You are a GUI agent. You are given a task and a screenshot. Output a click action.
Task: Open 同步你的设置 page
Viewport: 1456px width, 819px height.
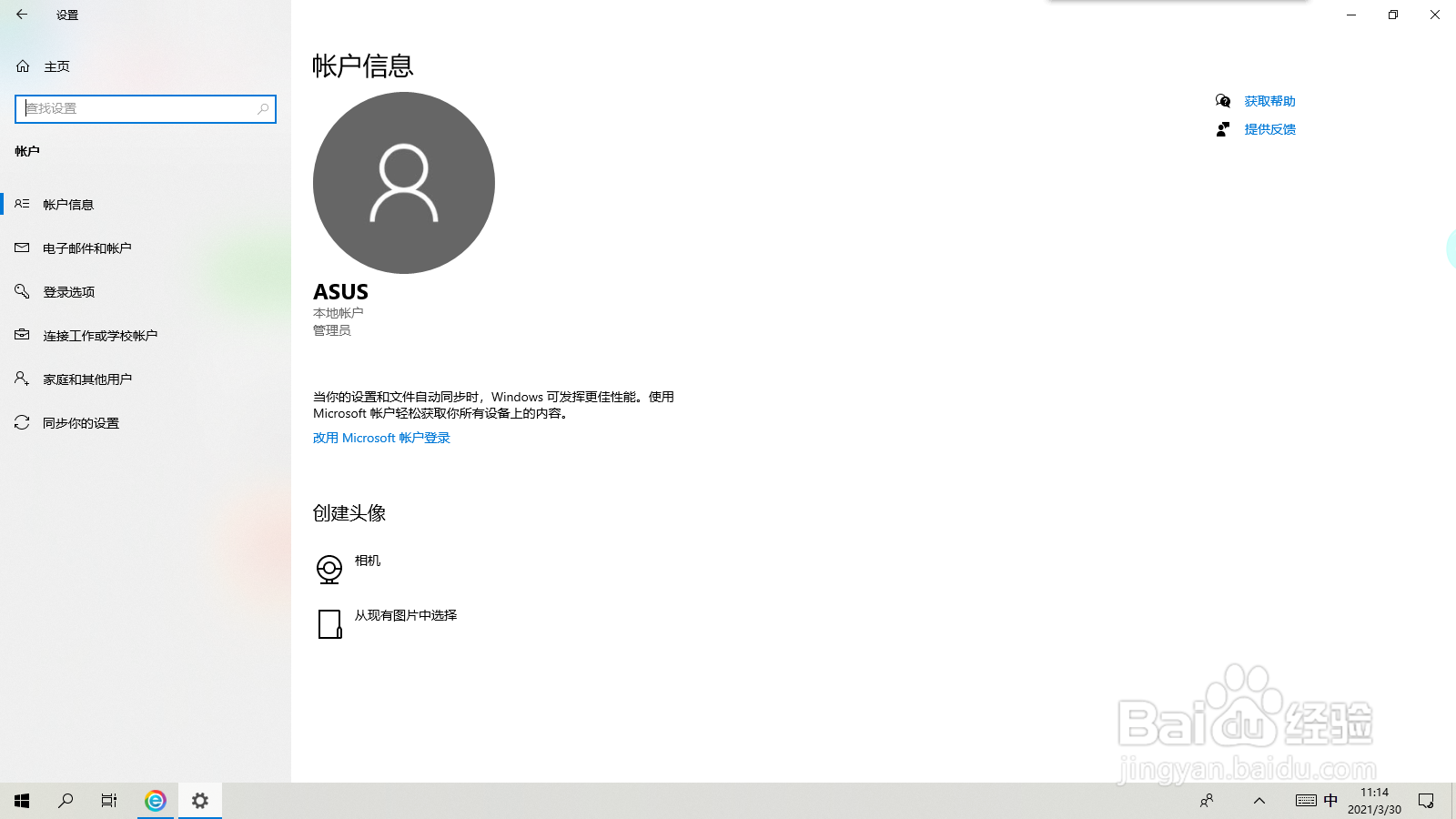click(146, 422)
